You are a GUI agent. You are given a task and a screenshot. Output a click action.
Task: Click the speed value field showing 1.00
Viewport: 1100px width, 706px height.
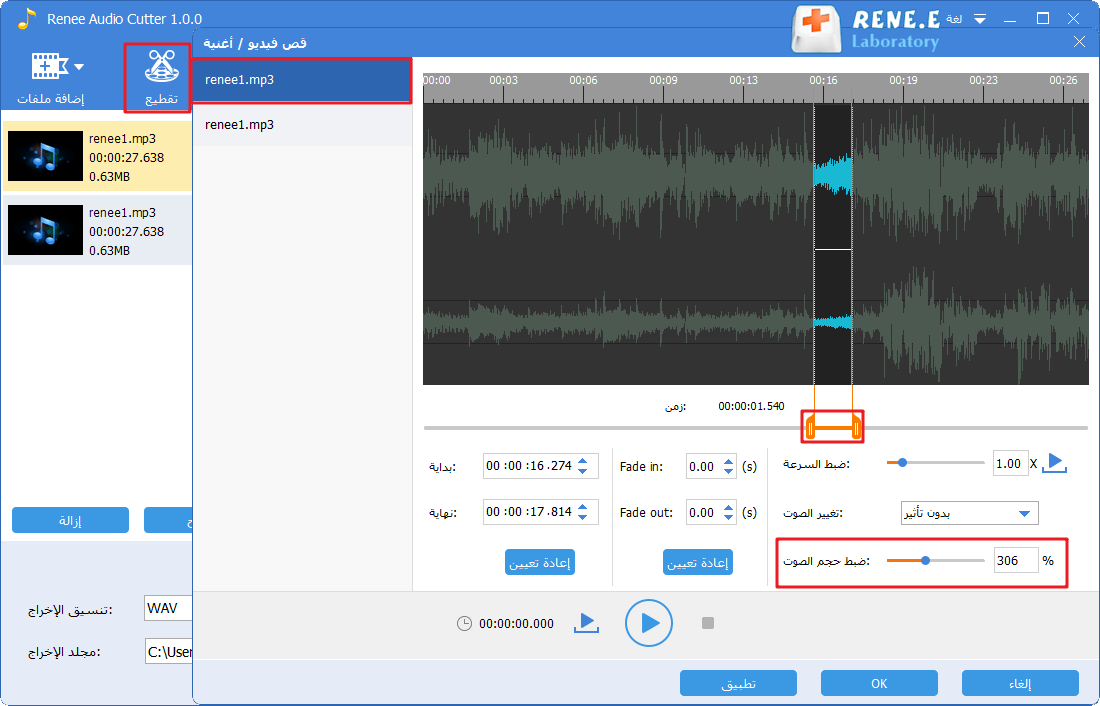[1010, 463]
